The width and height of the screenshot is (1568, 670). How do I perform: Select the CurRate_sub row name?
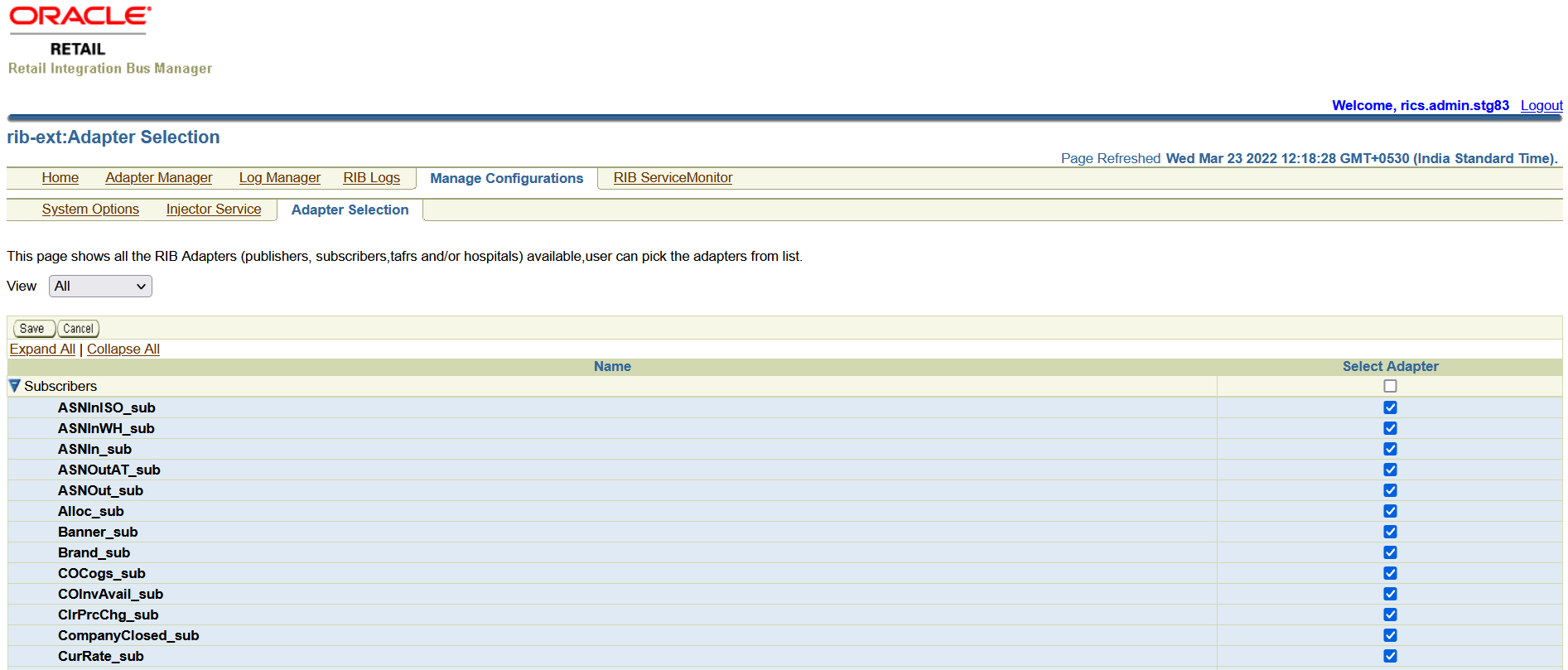[101, 656]
